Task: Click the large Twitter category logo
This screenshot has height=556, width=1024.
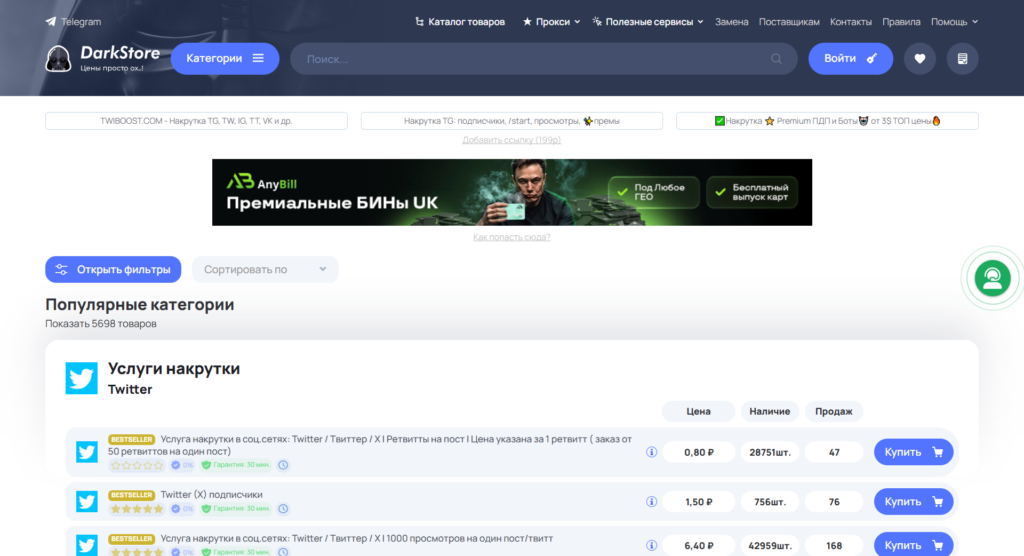Action: tap(82, 378)
